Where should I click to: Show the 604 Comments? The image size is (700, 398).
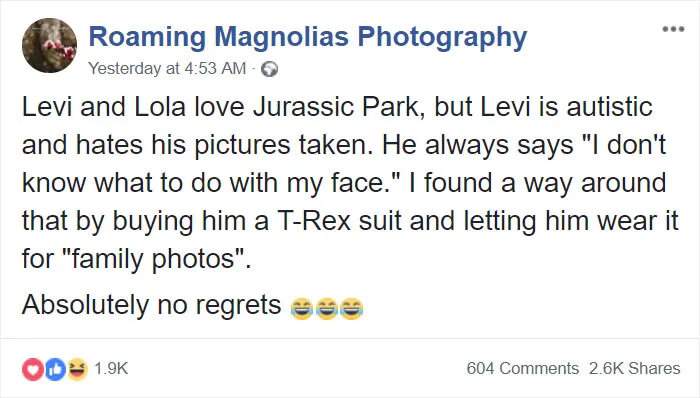click(523, 369)
